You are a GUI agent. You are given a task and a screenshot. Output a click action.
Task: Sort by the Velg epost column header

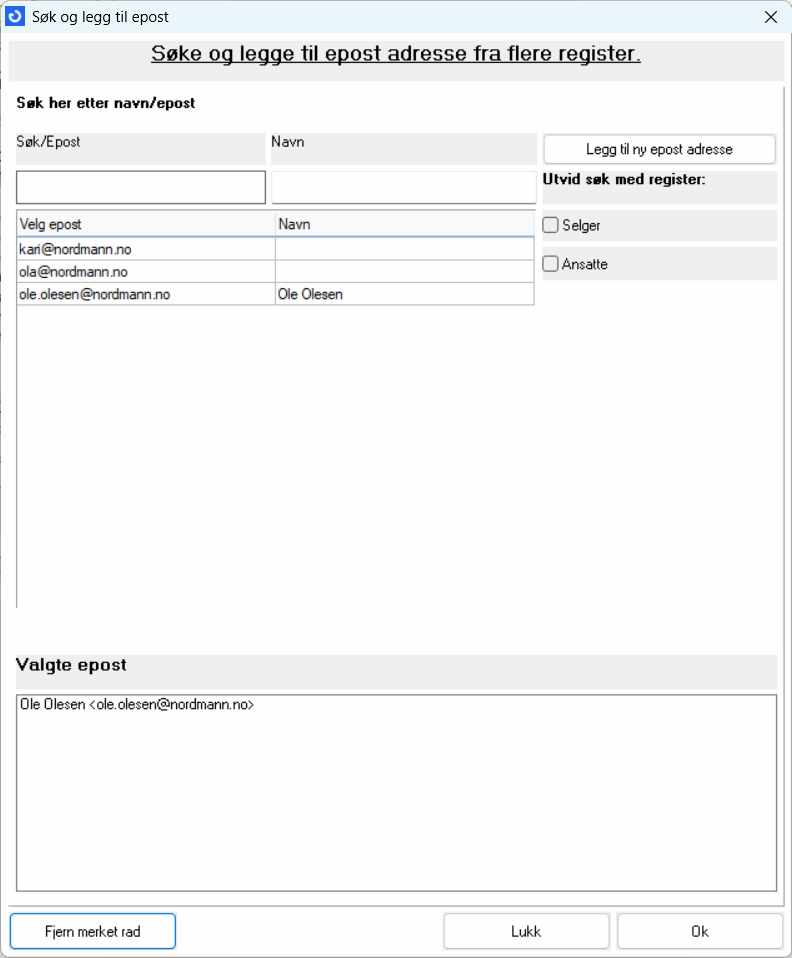coord(146,225)
